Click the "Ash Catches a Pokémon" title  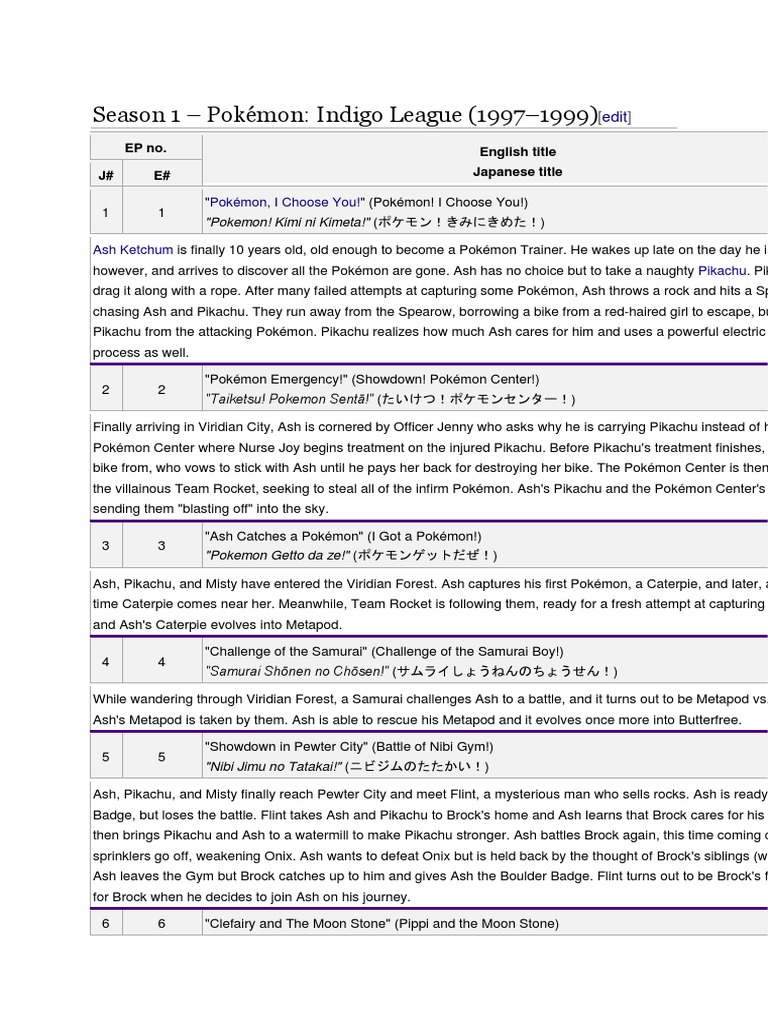[x=283, y=536]
